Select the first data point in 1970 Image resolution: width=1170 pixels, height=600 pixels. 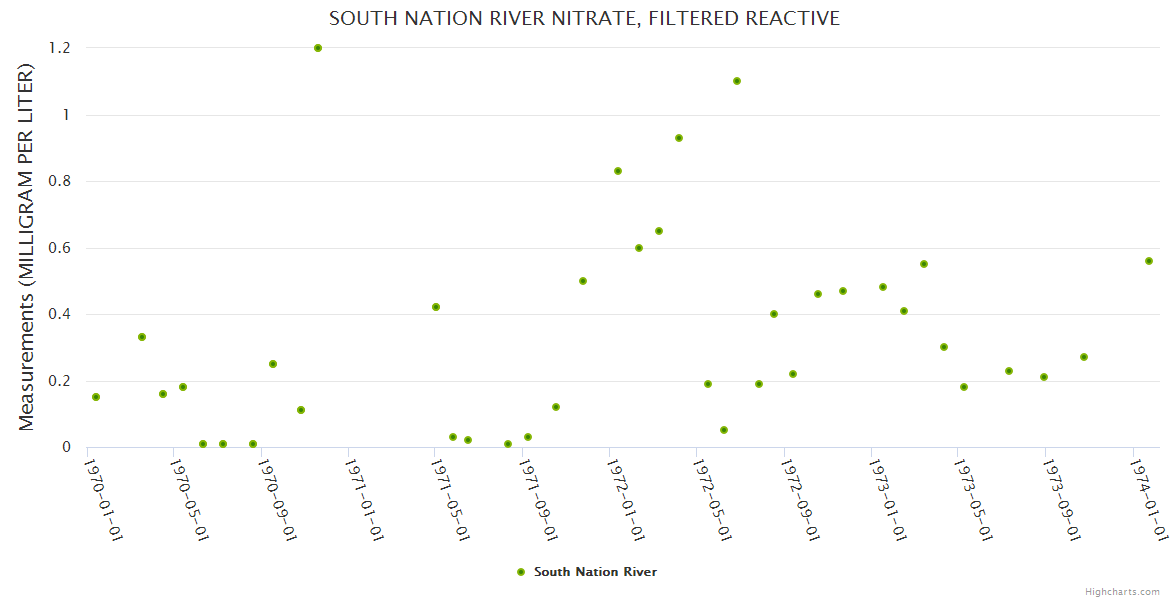tap(96, 397)
